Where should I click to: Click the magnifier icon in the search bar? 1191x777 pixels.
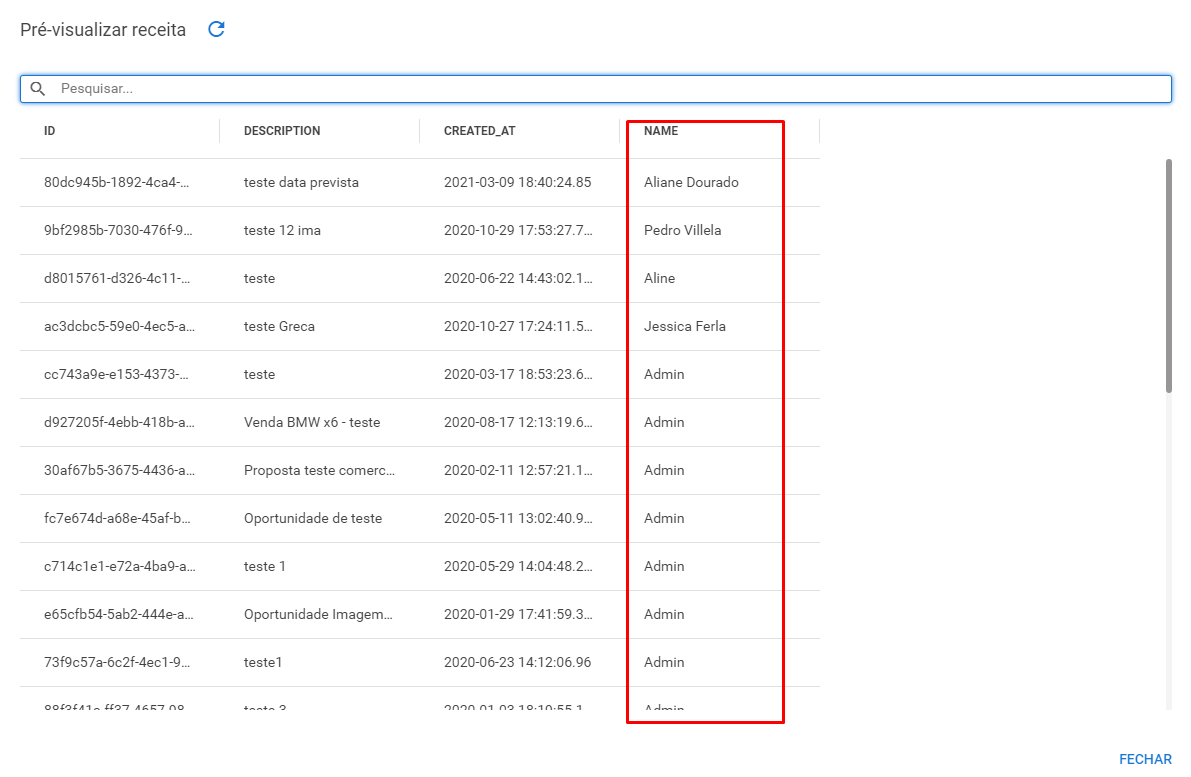coord(38,89)
